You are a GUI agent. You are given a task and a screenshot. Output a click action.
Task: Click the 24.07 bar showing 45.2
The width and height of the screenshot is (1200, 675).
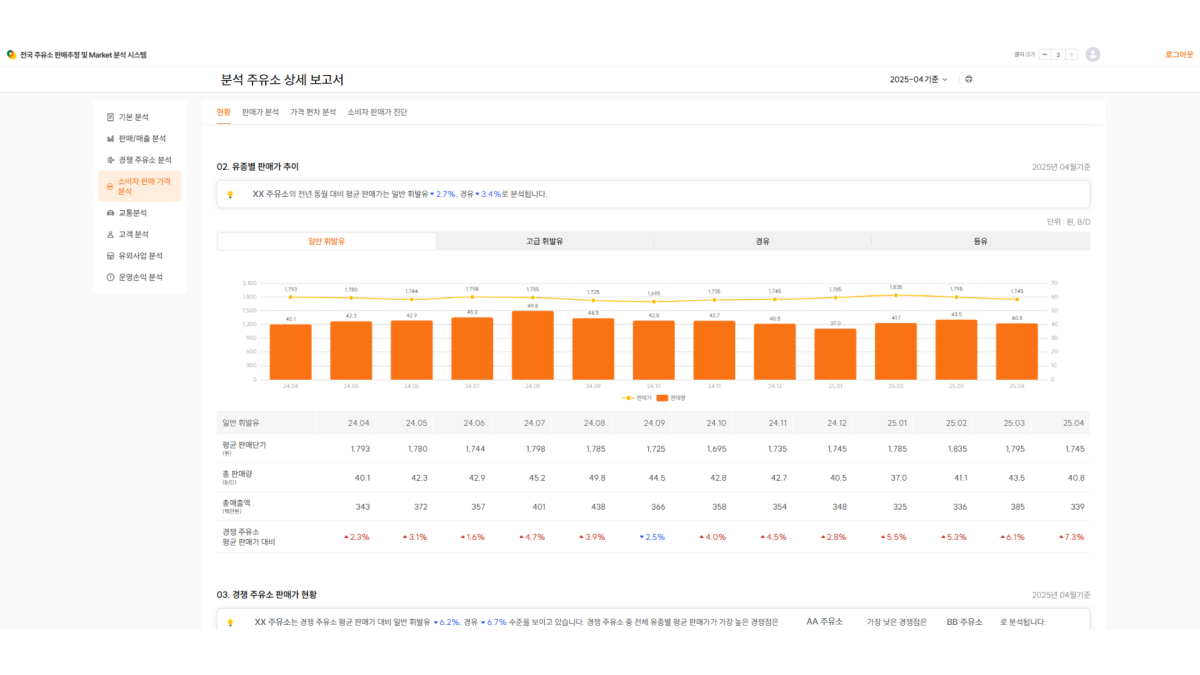[x=472, y=349]
